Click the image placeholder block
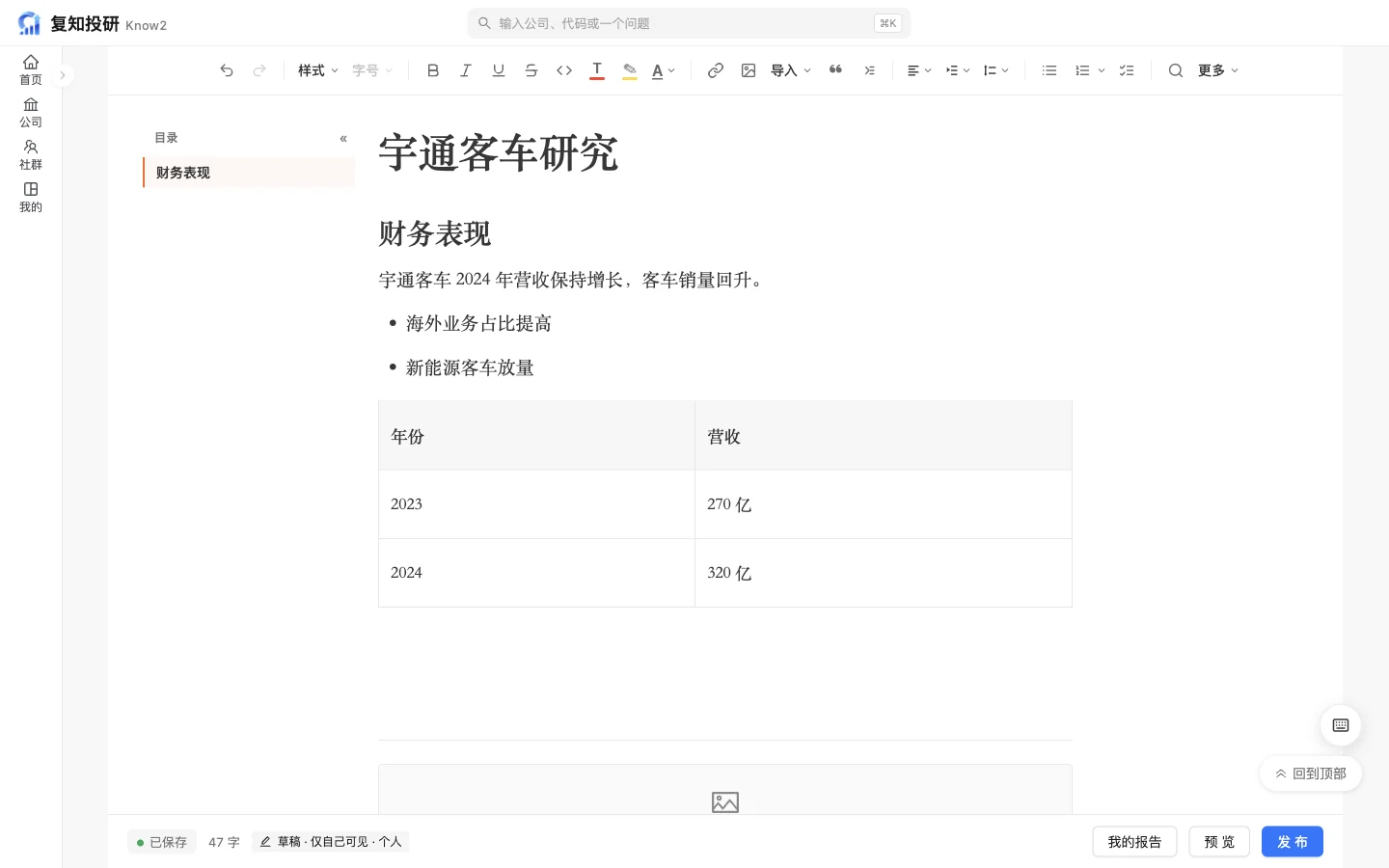The image size is (1389, 868). 725,791
